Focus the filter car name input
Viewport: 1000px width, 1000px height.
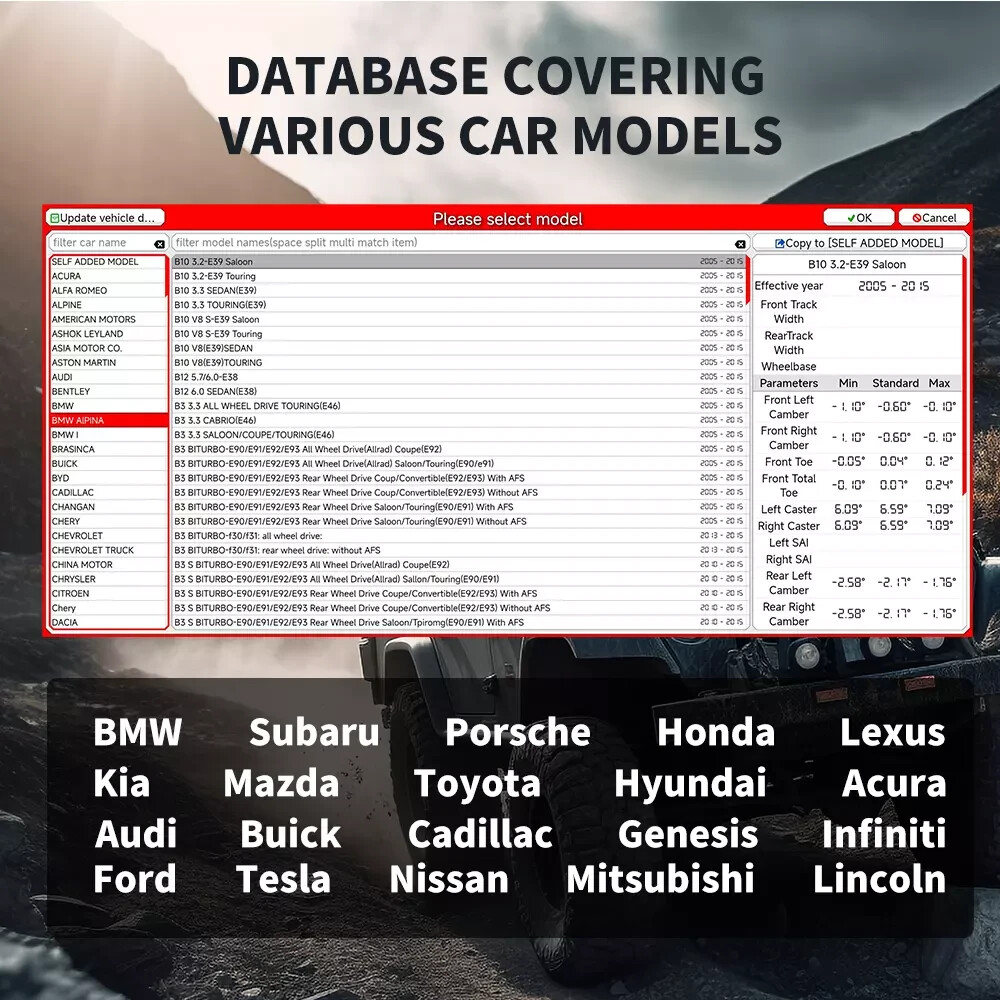tap(102, 243)
